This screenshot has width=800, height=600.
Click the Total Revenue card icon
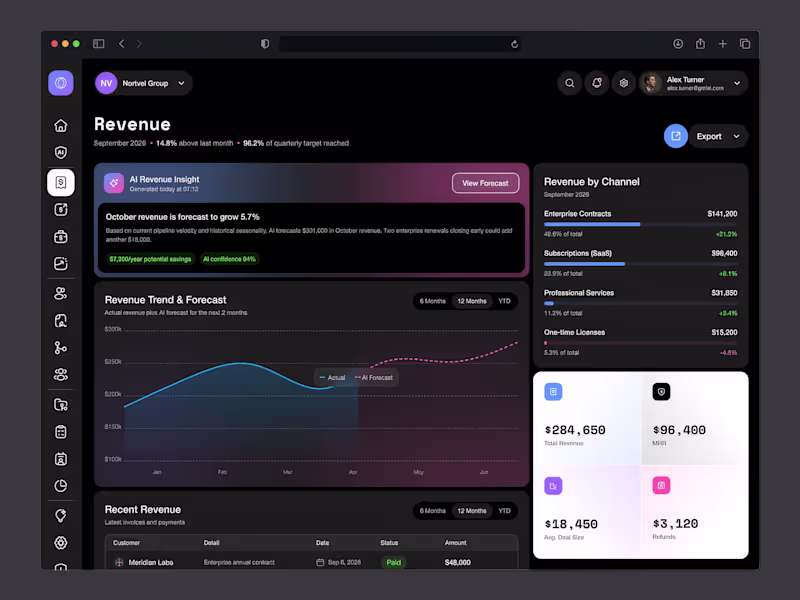pyautogui.click(x=553, y=392)
